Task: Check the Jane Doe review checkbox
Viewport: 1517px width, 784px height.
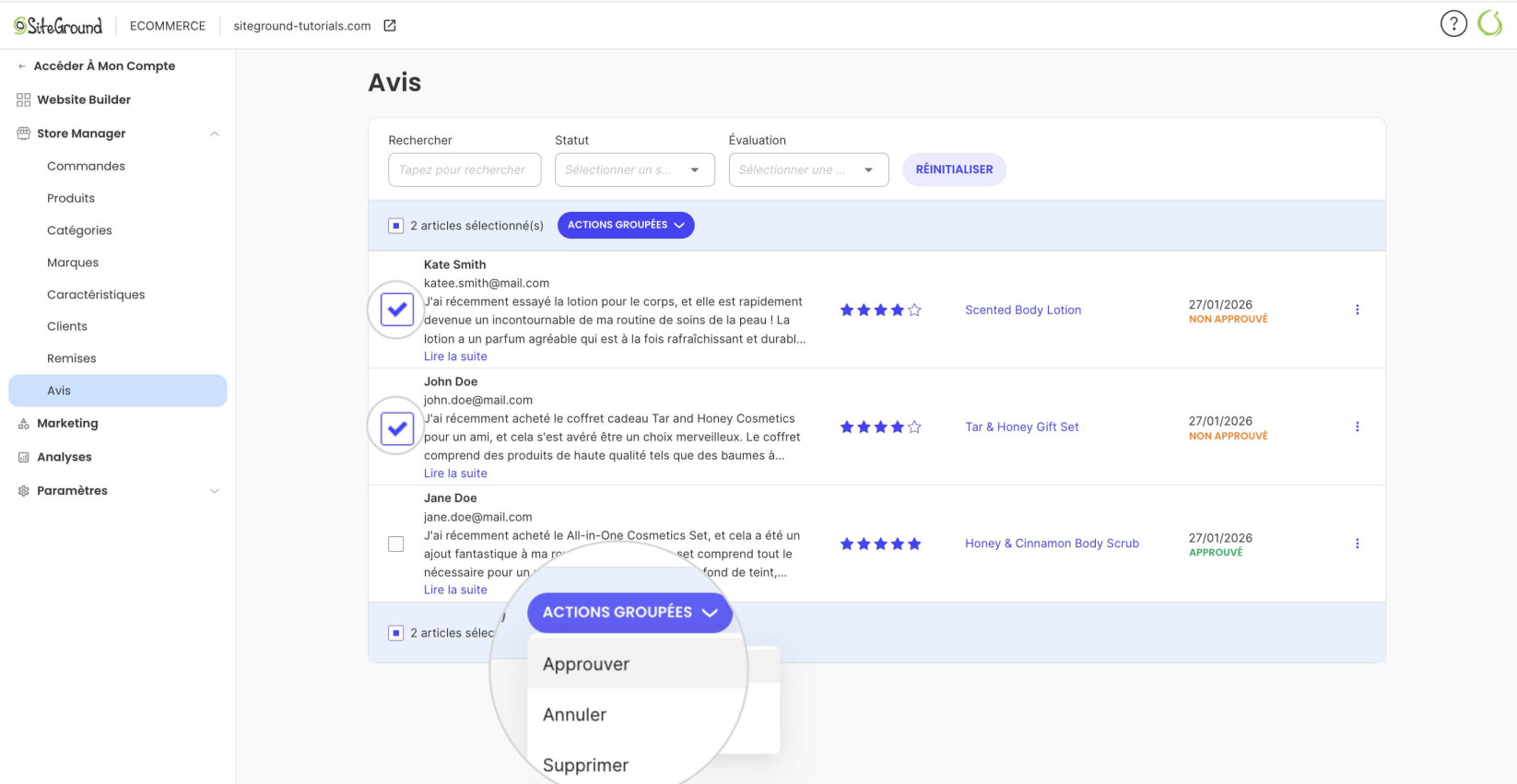Action: click(x=396, y=544)
